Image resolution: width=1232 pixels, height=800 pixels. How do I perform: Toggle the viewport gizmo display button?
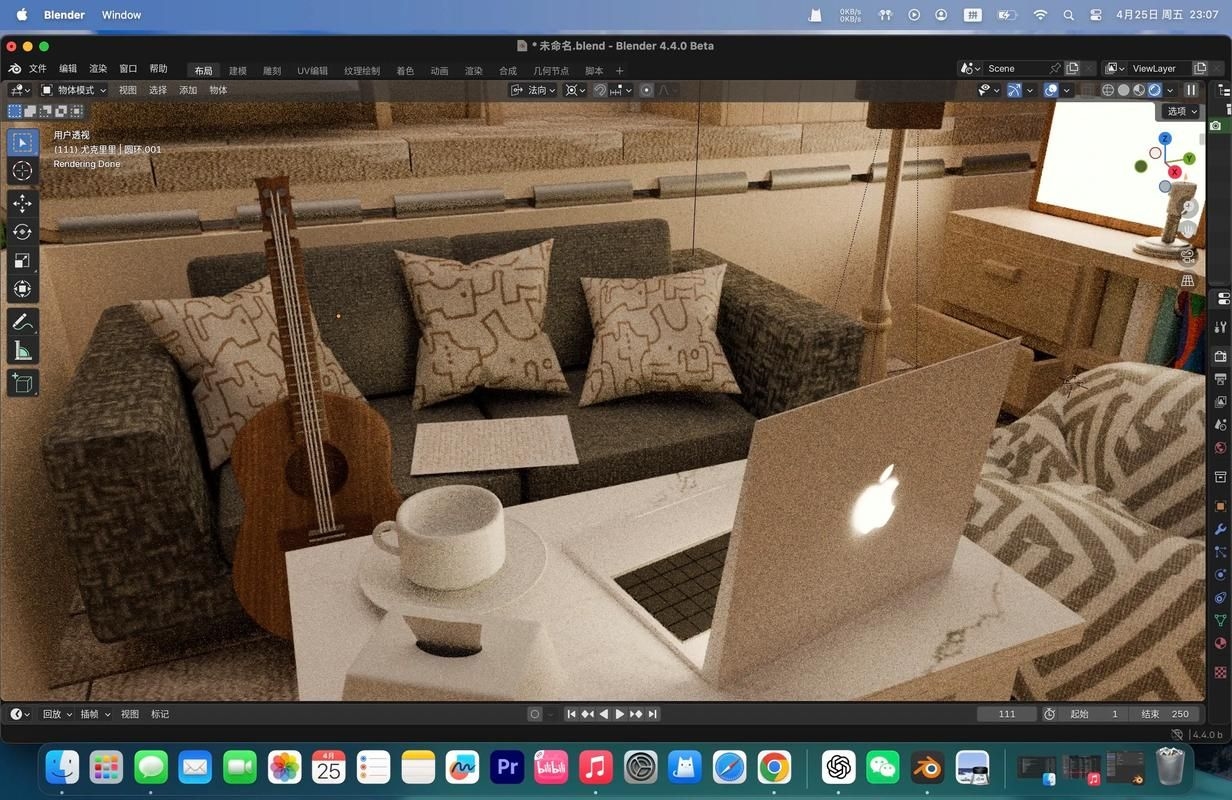pyautogui.click(x=1014, y=90)
